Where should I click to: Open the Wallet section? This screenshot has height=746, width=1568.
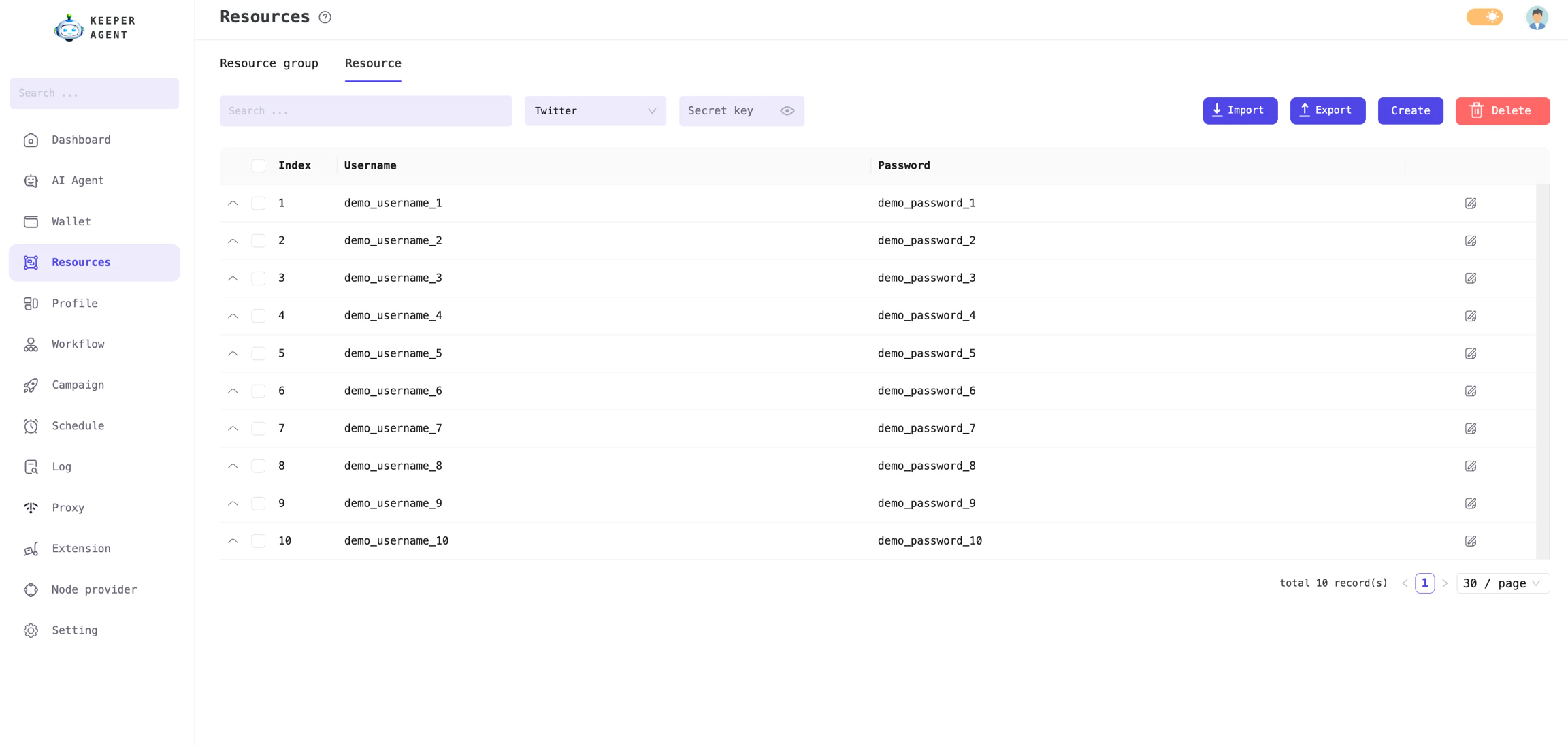tap(71, 221)
